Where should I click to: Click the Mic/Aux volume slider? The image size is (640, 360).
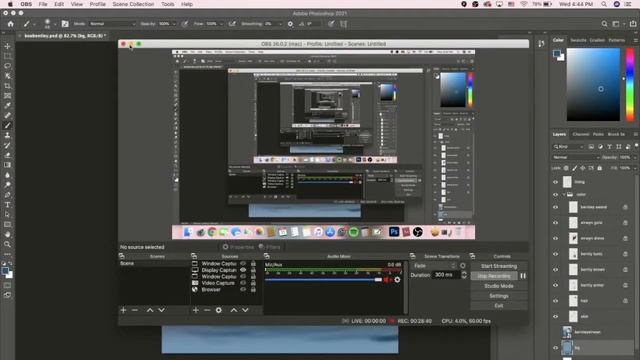pos(323,280)
